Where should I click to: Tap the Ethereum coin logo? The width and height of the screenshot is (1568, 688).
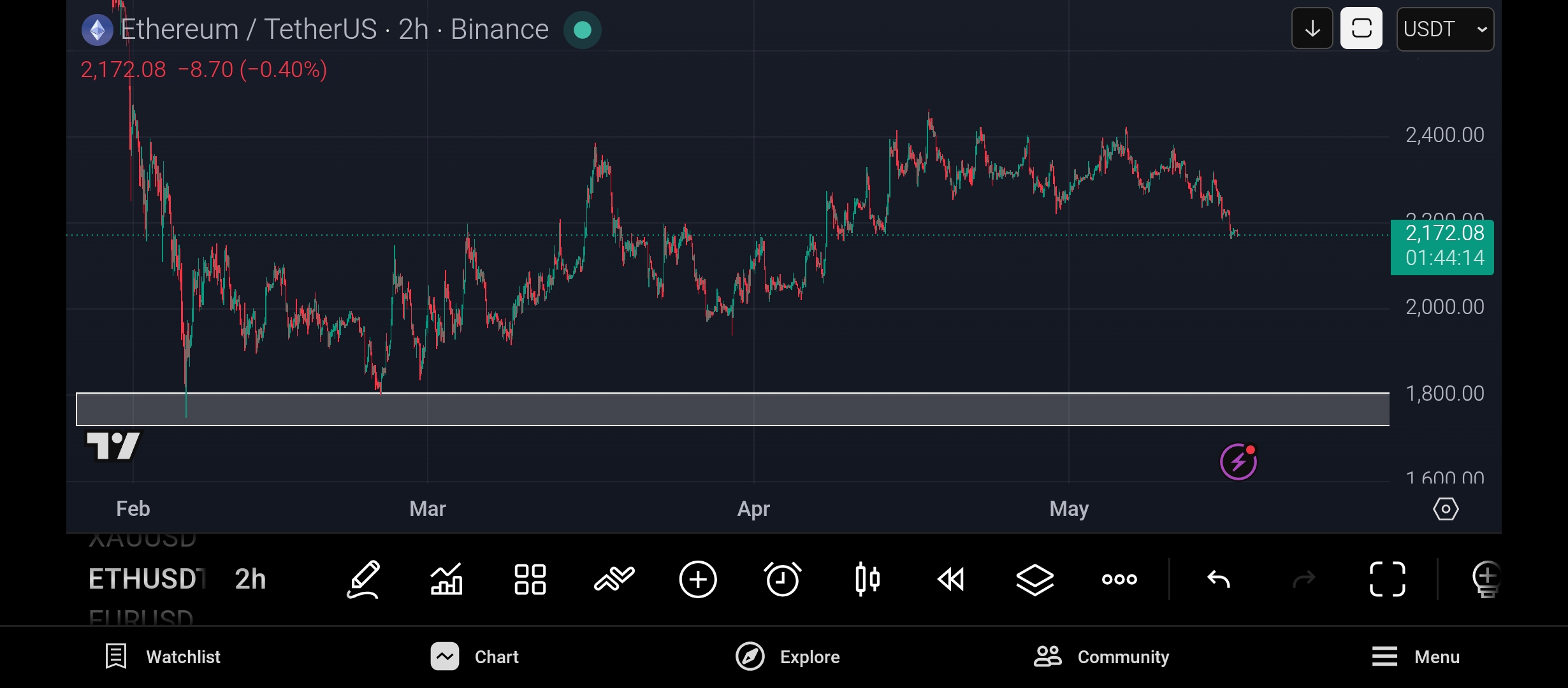pos(97,30)
